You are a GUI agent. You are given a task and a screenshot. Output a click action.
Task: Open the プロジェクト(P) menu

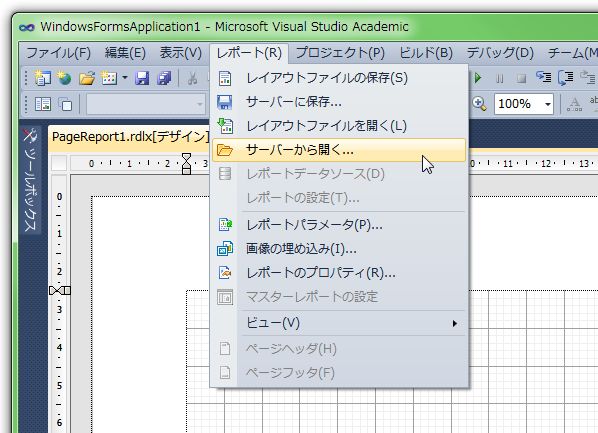coord(340,53)
